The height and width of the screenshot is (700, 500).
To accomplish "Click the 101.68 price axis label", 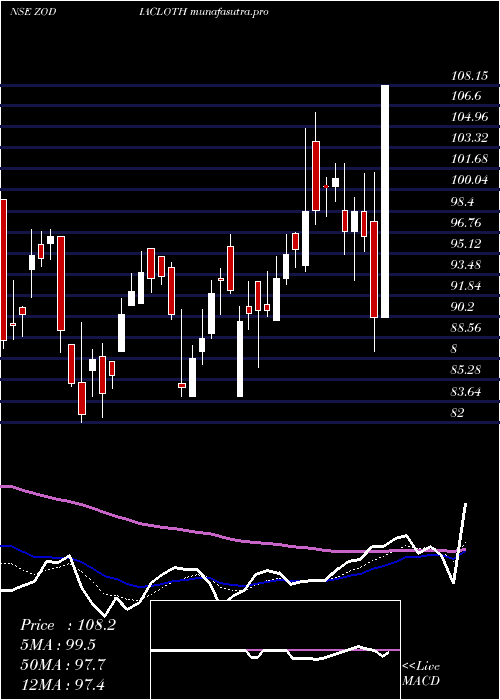I will click(x=469, y=161).
